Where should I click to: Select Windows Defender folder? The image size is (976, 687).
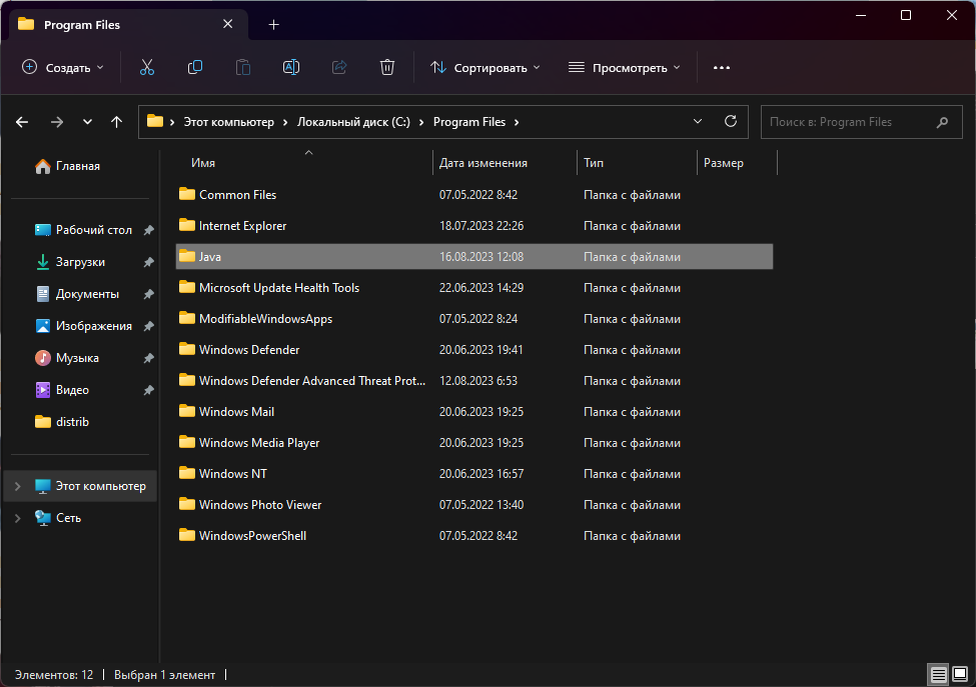[x=474, y=350]
